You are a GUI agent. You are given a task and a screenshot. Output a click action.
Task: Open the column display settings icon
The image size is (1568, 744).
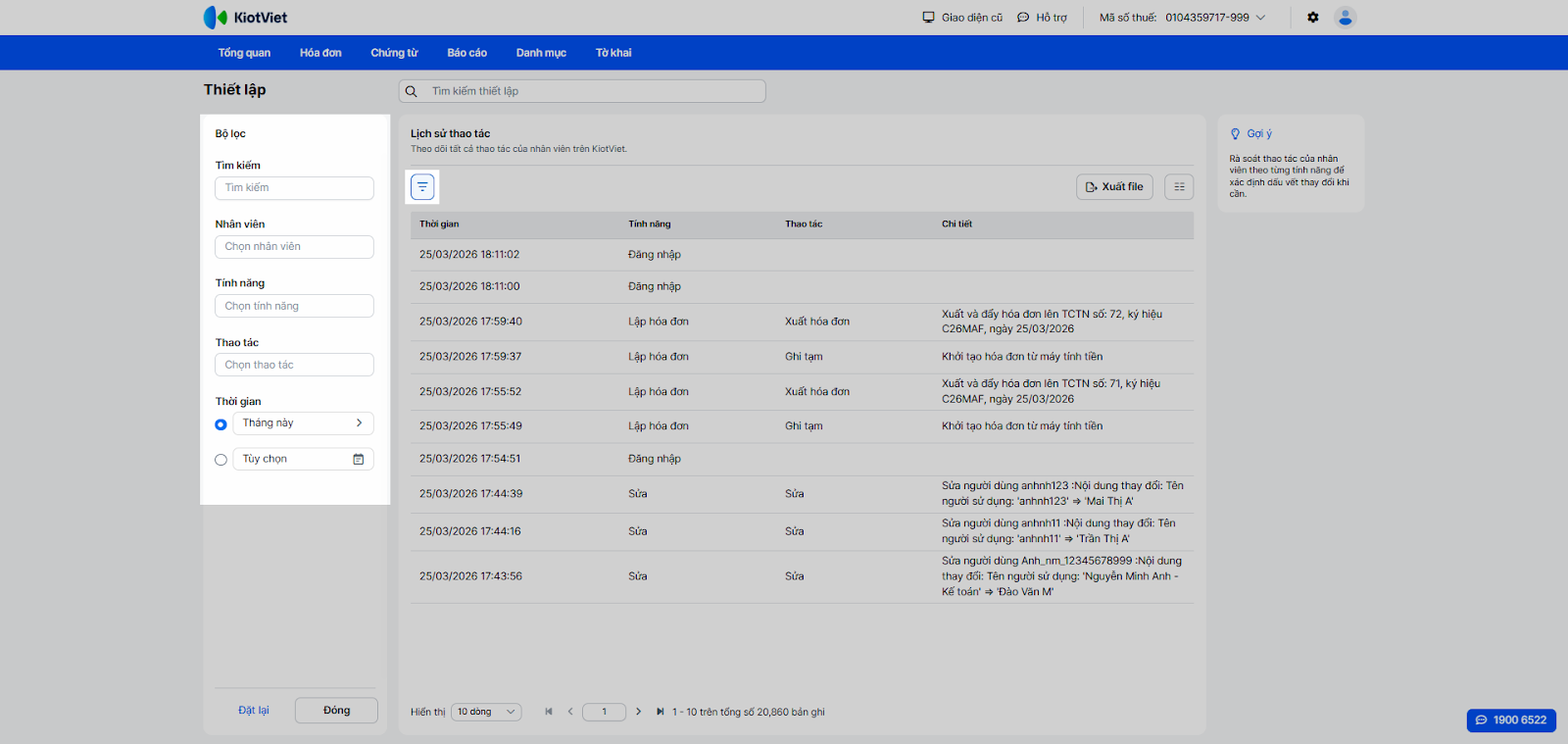click(x=1179, y=186)
